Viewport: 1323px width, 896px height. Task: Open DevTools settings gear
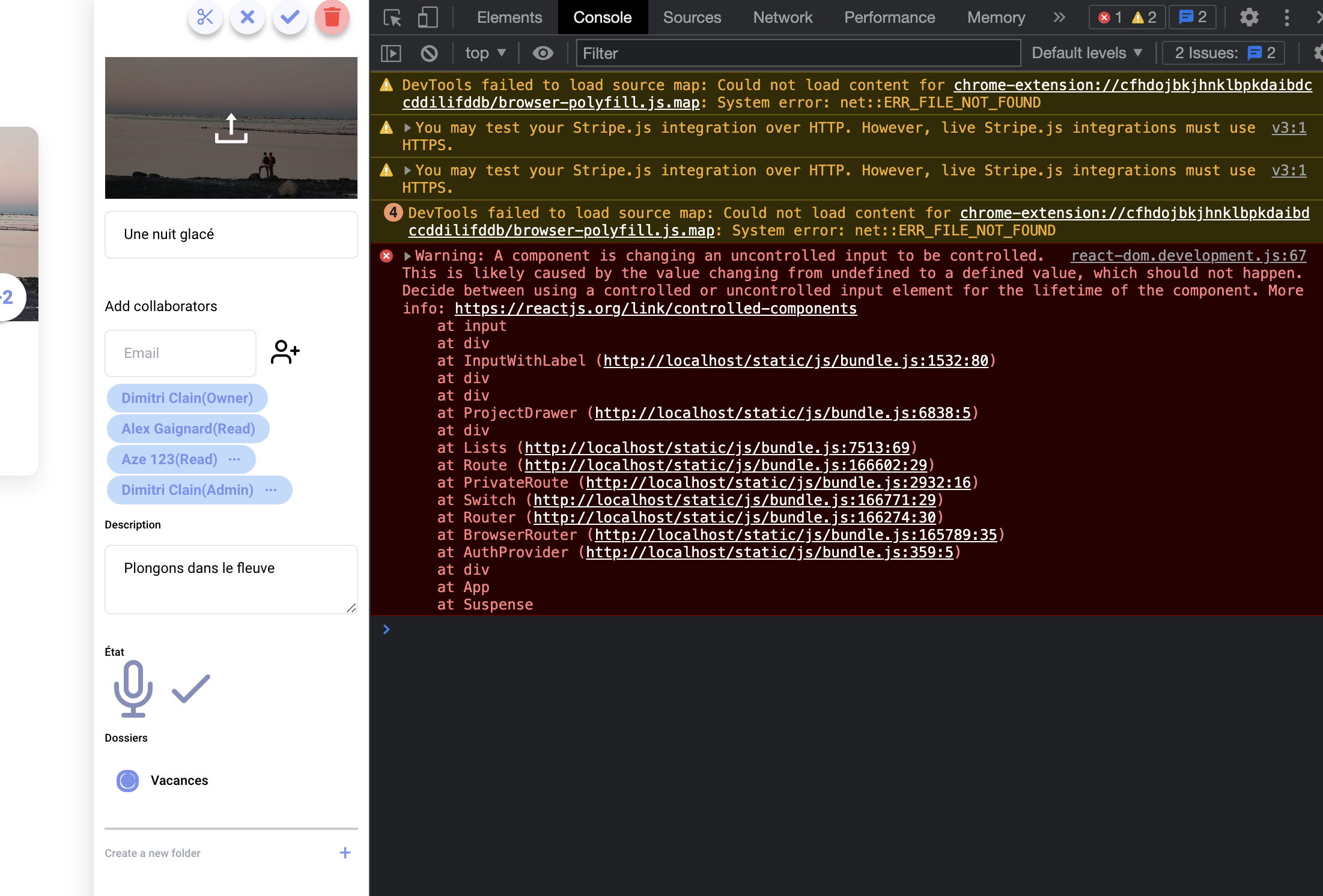point(1249,17)
